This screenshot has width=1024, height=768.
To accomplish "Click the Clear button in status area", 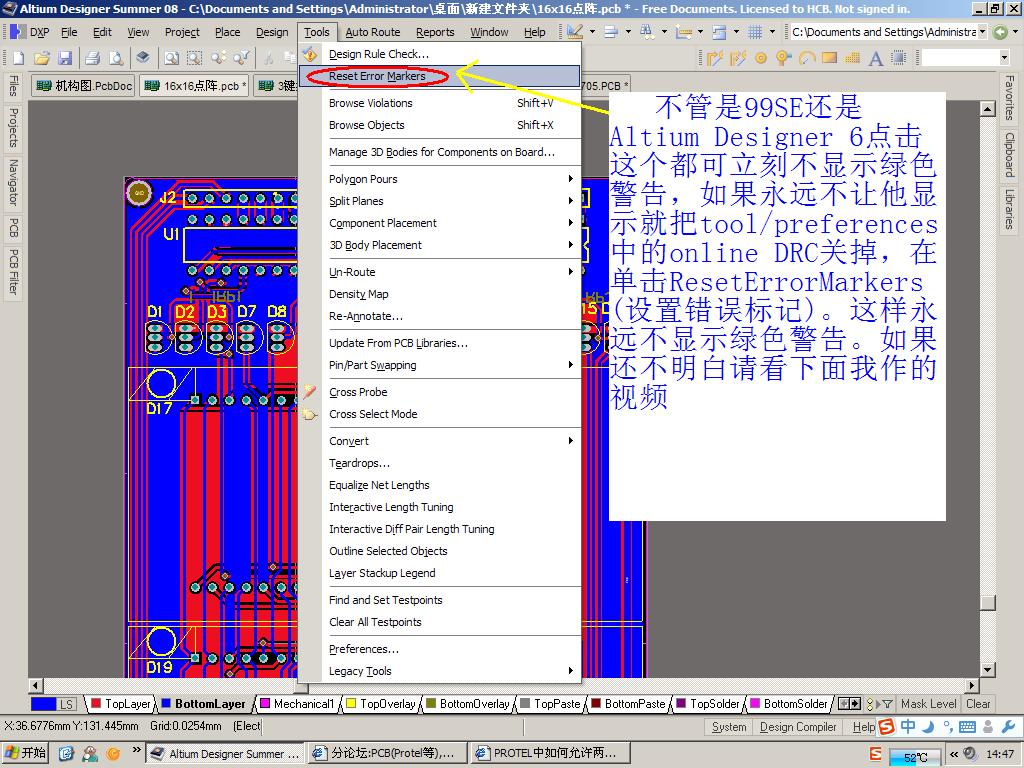I will tap(978, 704).
